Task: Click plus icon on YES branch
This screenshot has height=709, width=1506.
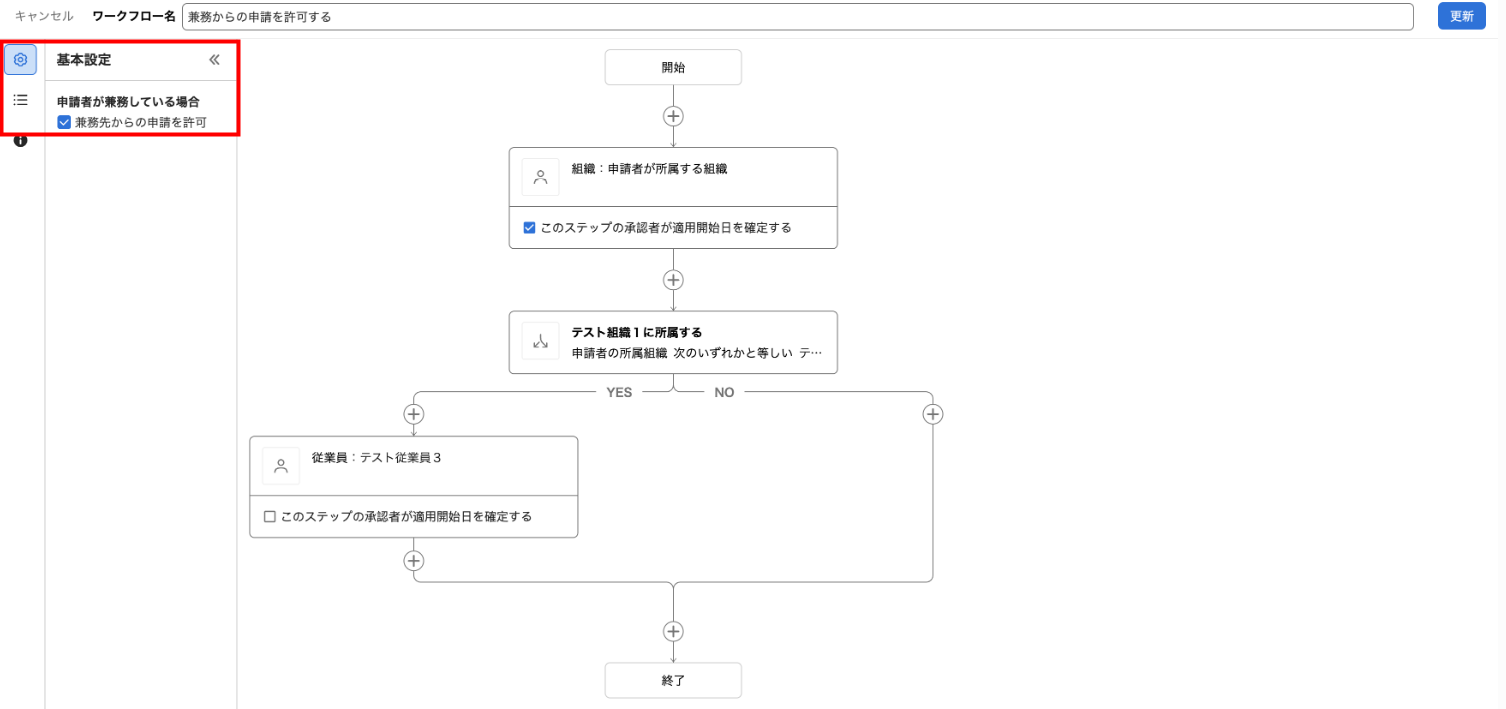Action: [x=414, y=414]
